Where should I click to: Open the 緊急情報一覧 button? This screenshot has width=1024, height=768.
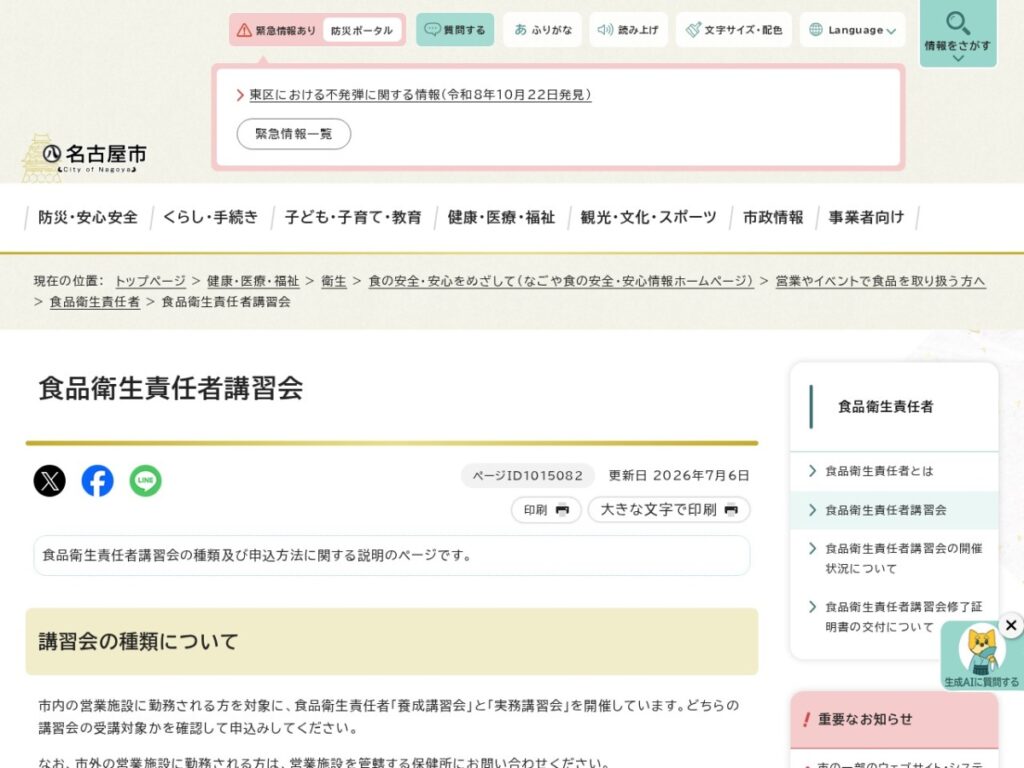click(294, 134)
